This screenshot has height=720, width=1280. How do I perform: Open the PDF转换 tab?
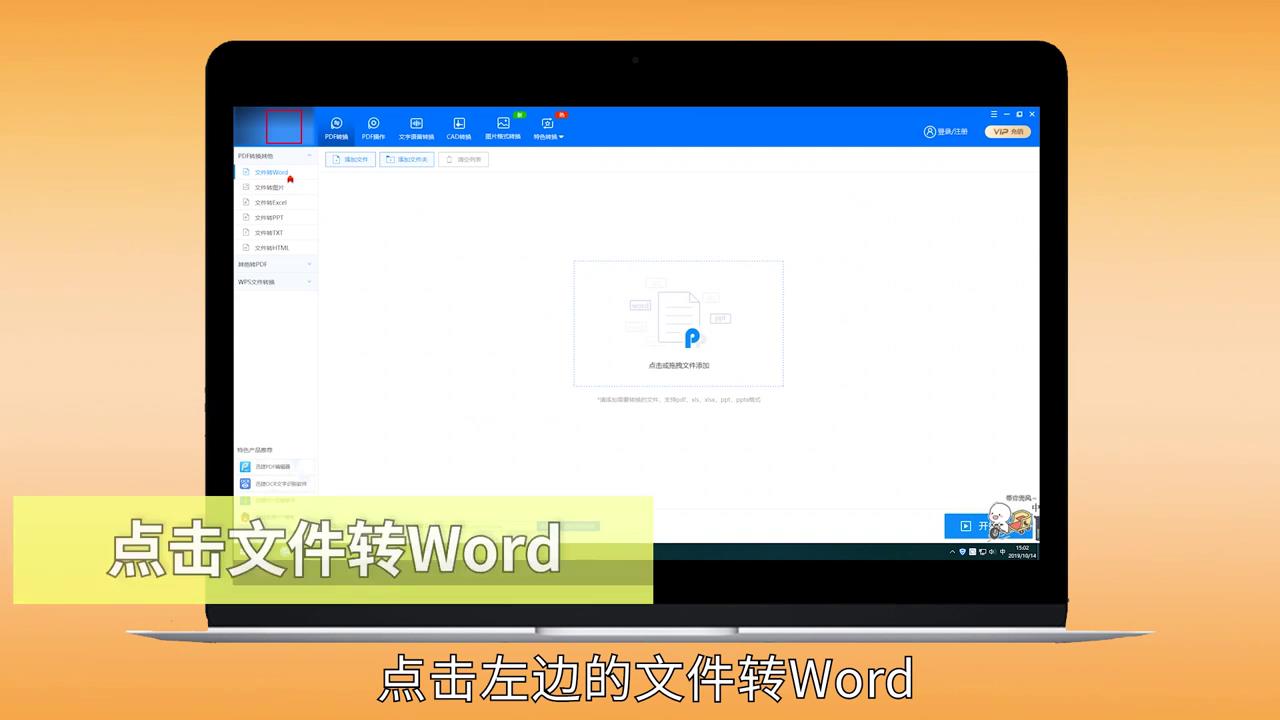[337, 128]
